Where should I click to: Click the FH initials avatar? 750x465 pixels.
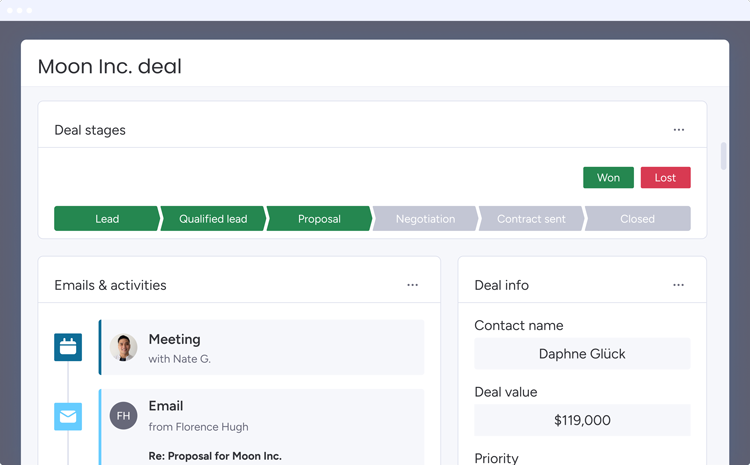tap(124, 416)
